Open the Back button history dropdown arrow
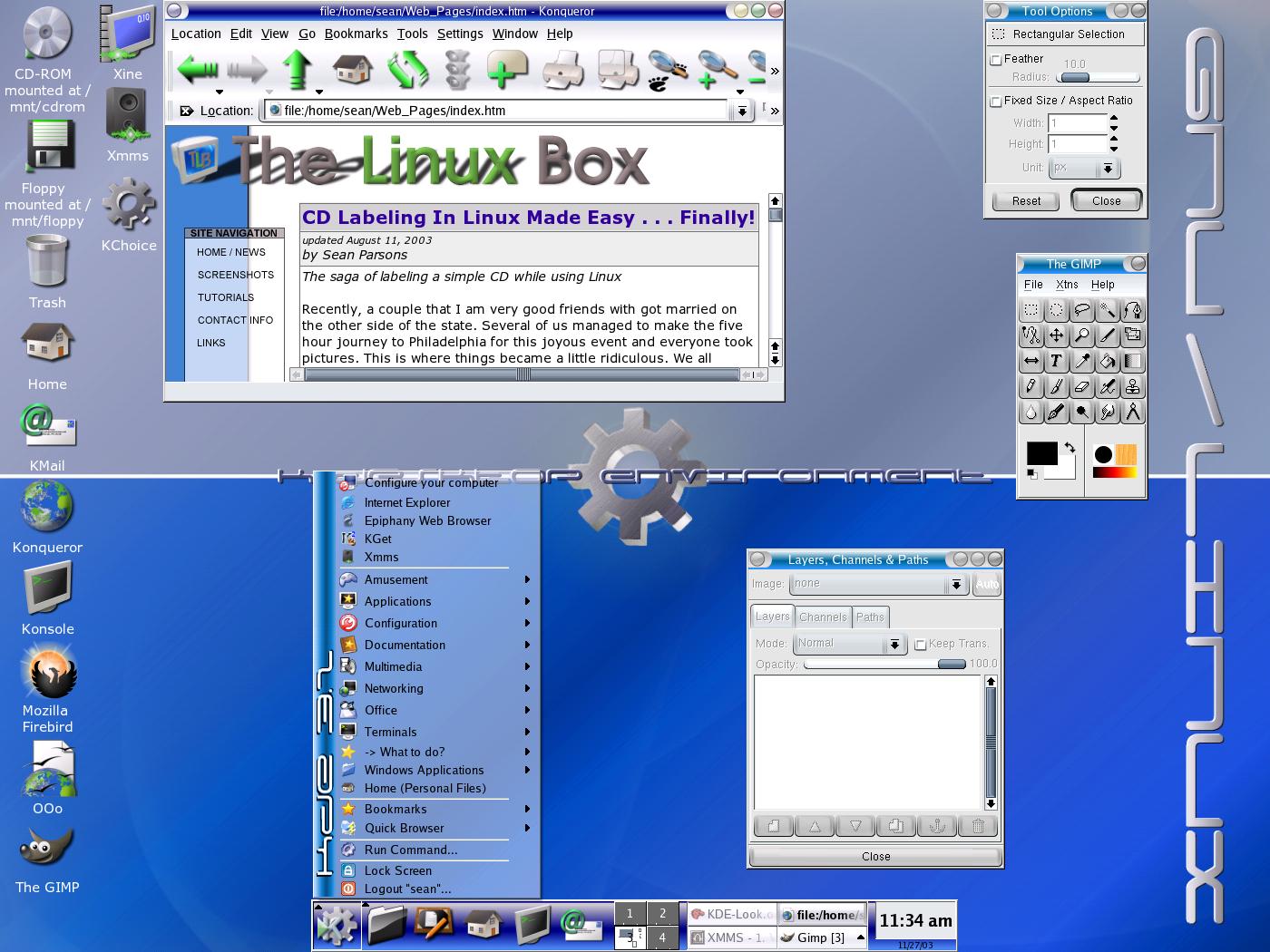Screen dimensions: 1270x952 [x=219, y=92]
